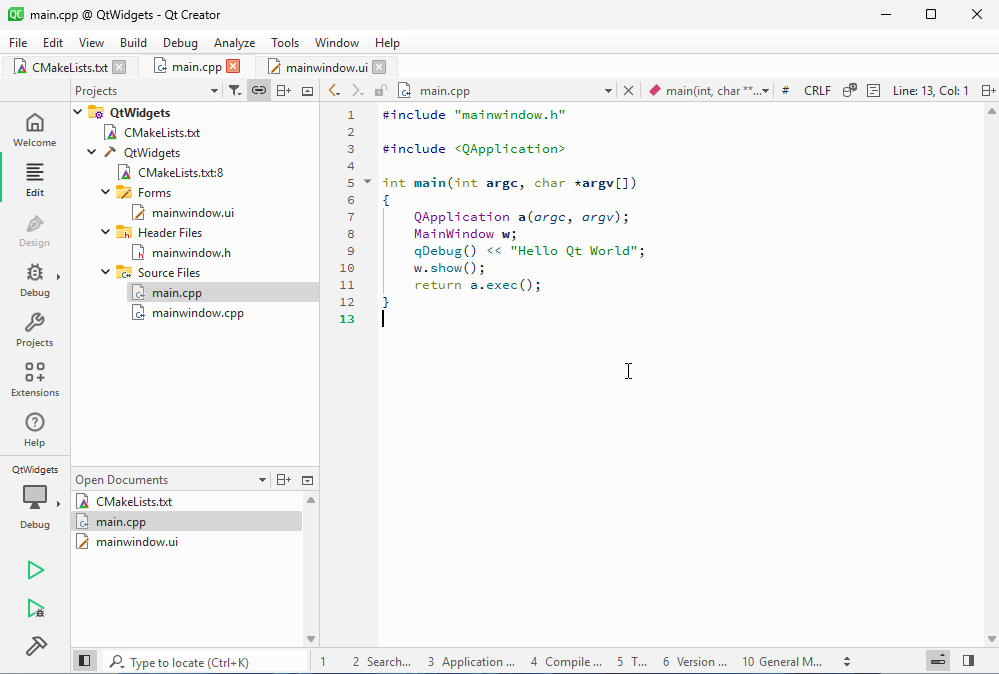Toggle the read-only lock icon in editor toolbar

click(380, 90)
